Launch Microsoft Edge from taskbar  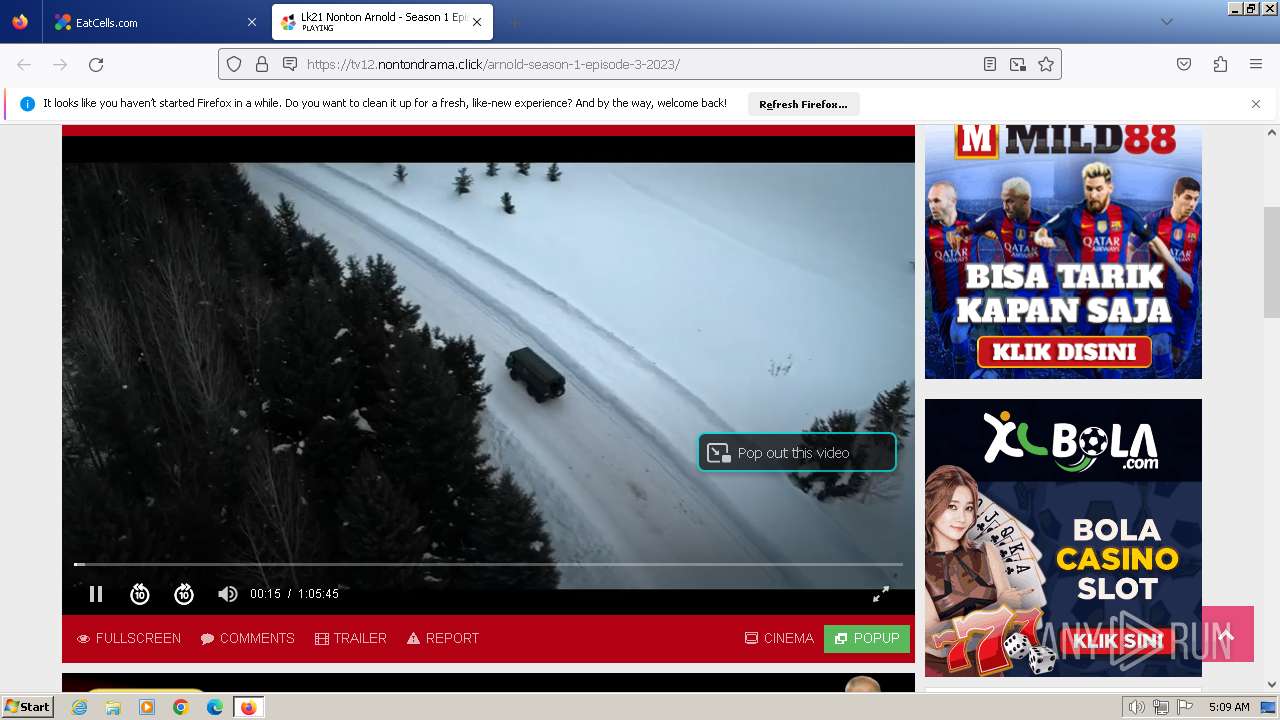click(x=215, y=707)
